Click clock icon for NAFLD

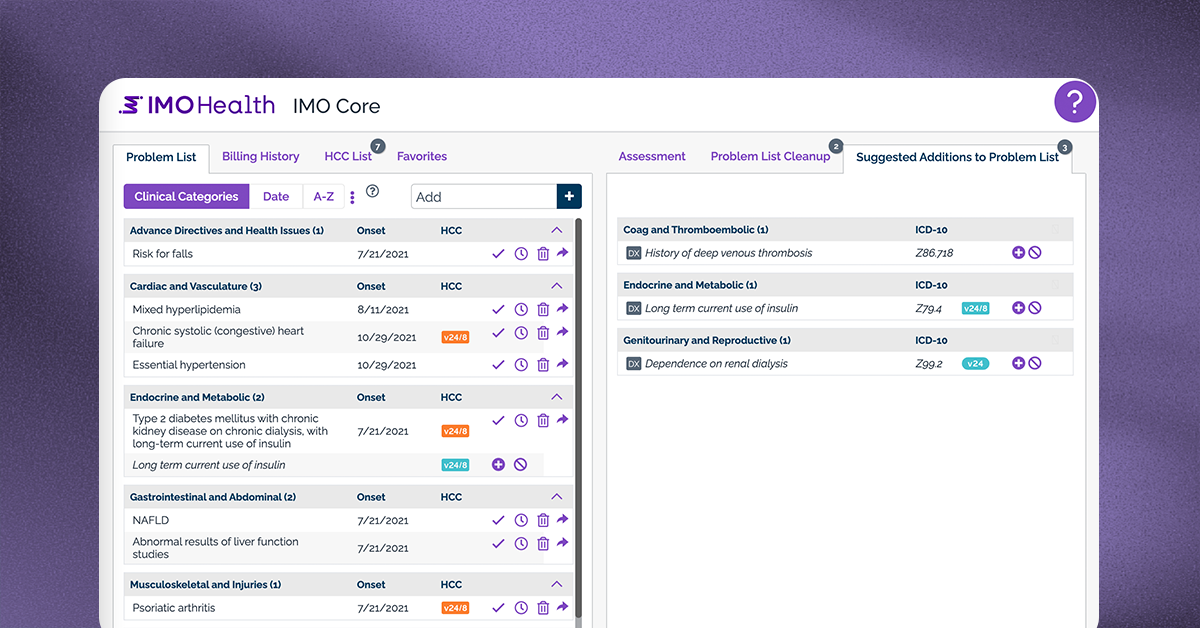(521, 520)
